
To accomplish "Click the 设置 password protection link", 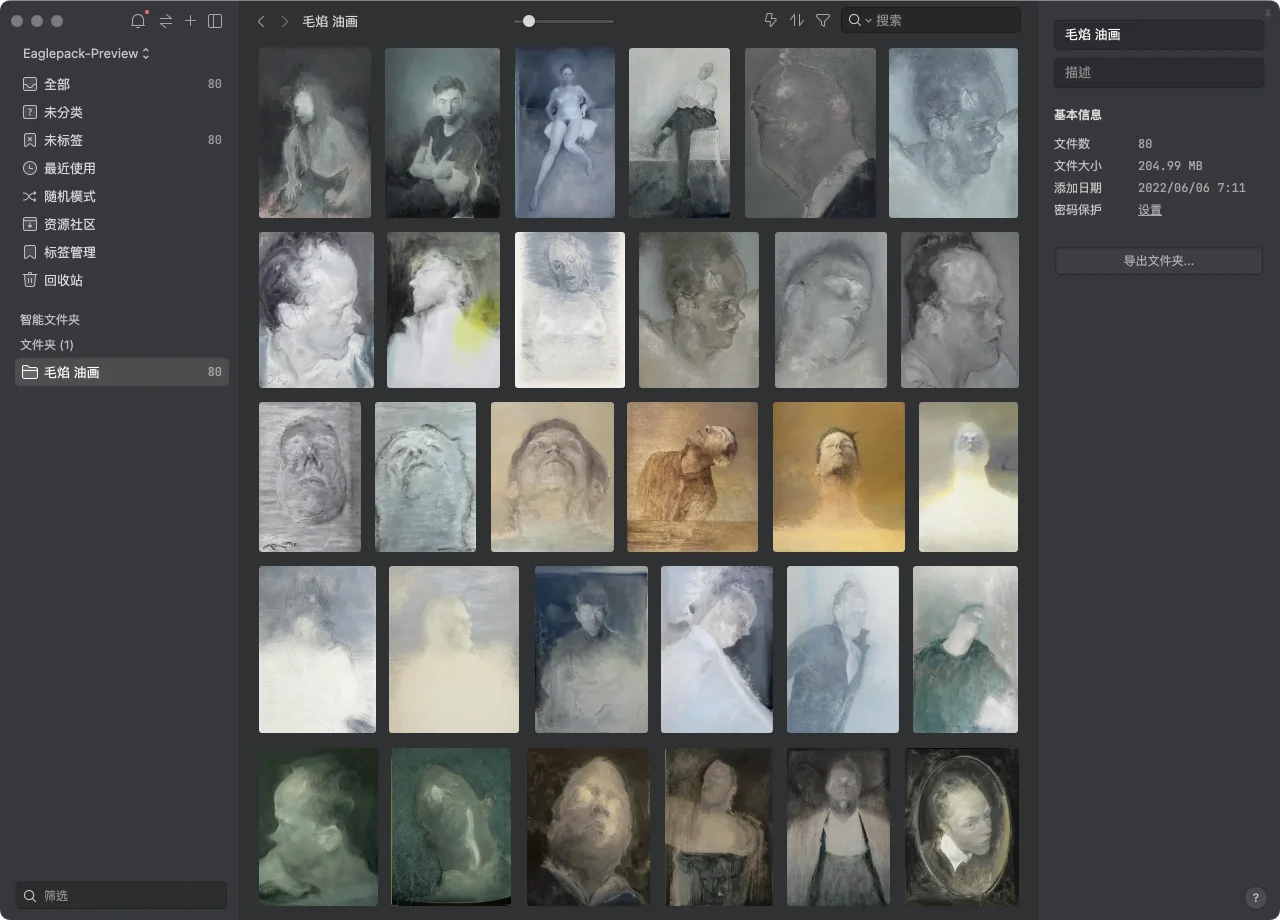I will click(1150, 210).
